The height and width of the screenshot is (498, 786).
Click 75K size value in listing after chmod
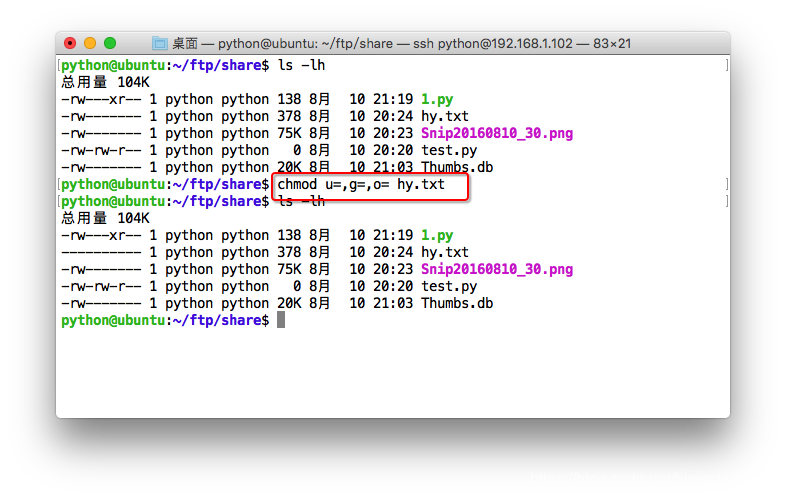coord(290,269)
